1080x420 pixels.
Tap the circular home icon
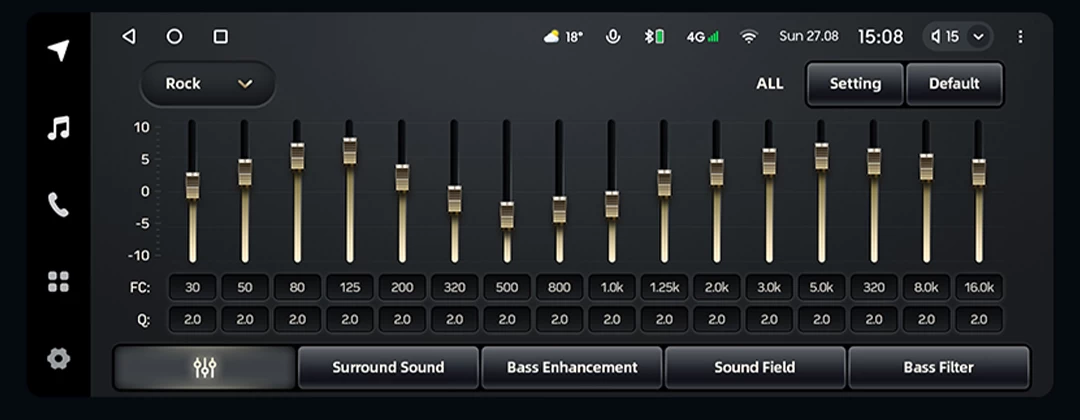174,37
